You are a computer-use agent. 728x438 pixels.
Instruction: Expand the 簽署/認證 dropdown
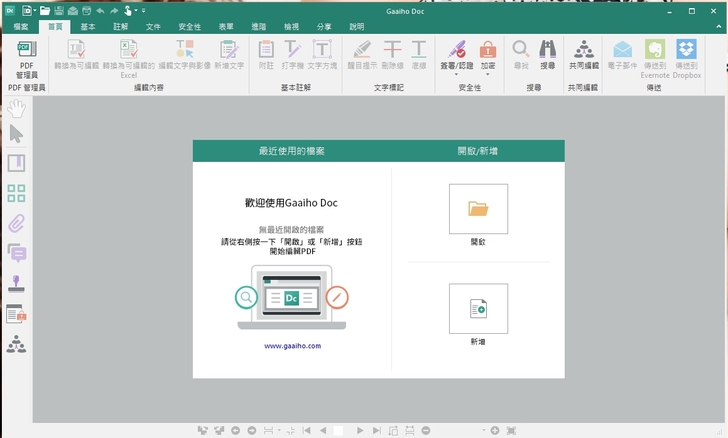pos(456,73)
